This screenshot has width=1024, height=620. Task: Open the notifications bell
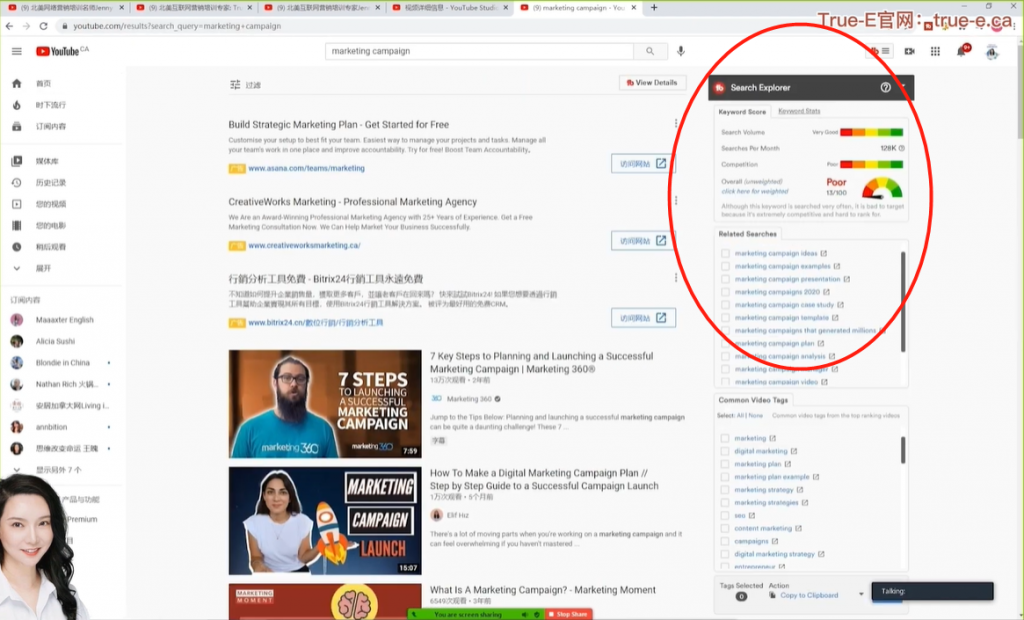coord(961,51)
